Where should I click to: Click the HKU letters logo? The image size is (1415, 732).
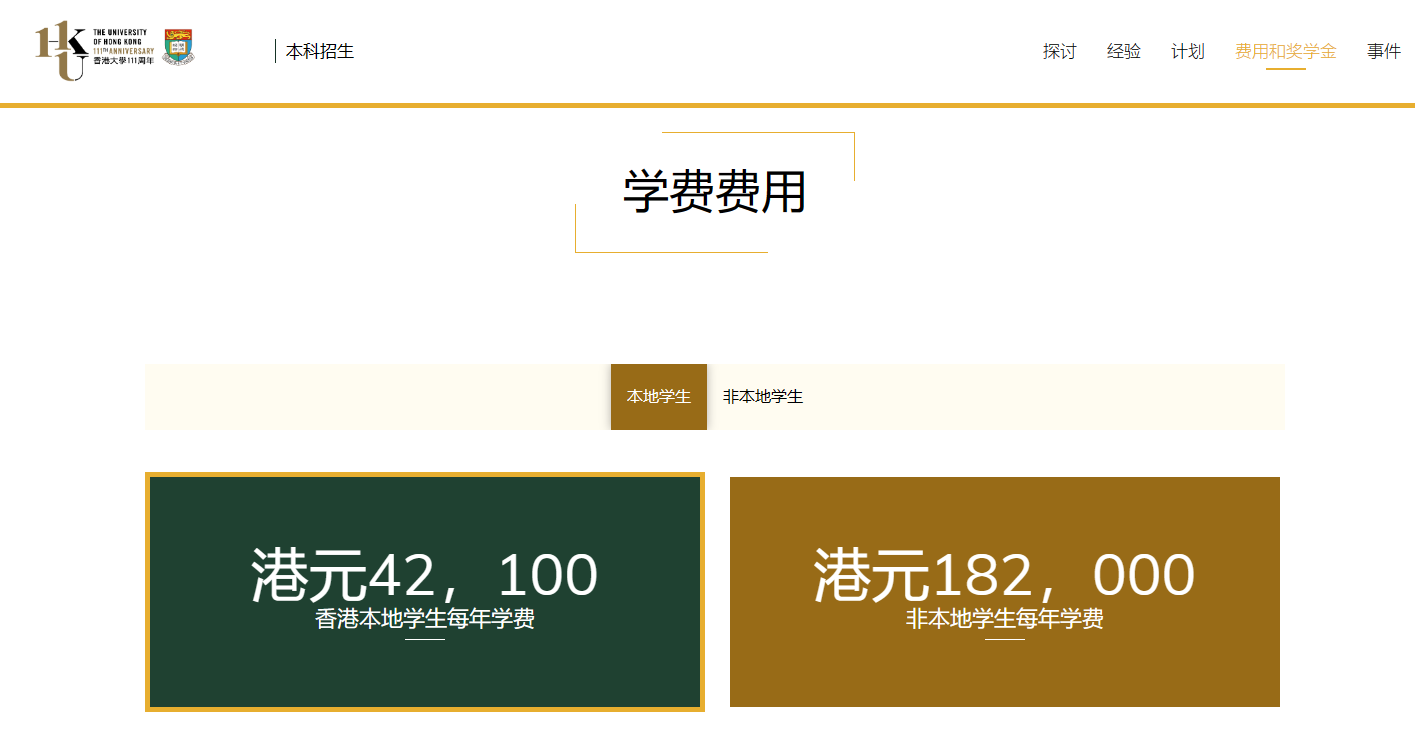coord(60,51)
